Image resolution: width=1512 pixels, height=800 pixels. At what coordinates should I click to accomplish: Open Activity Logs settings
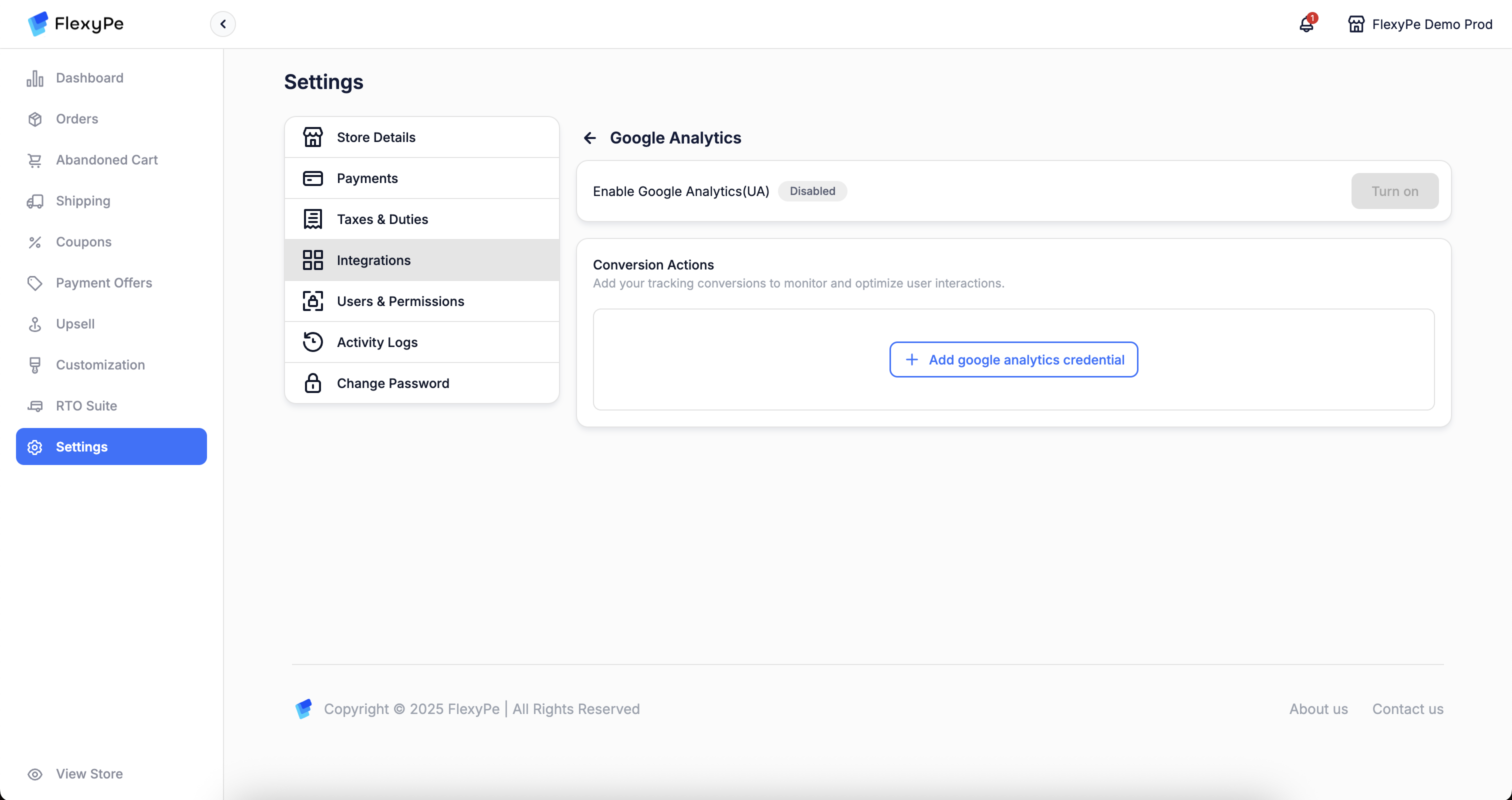coord(377,342)
